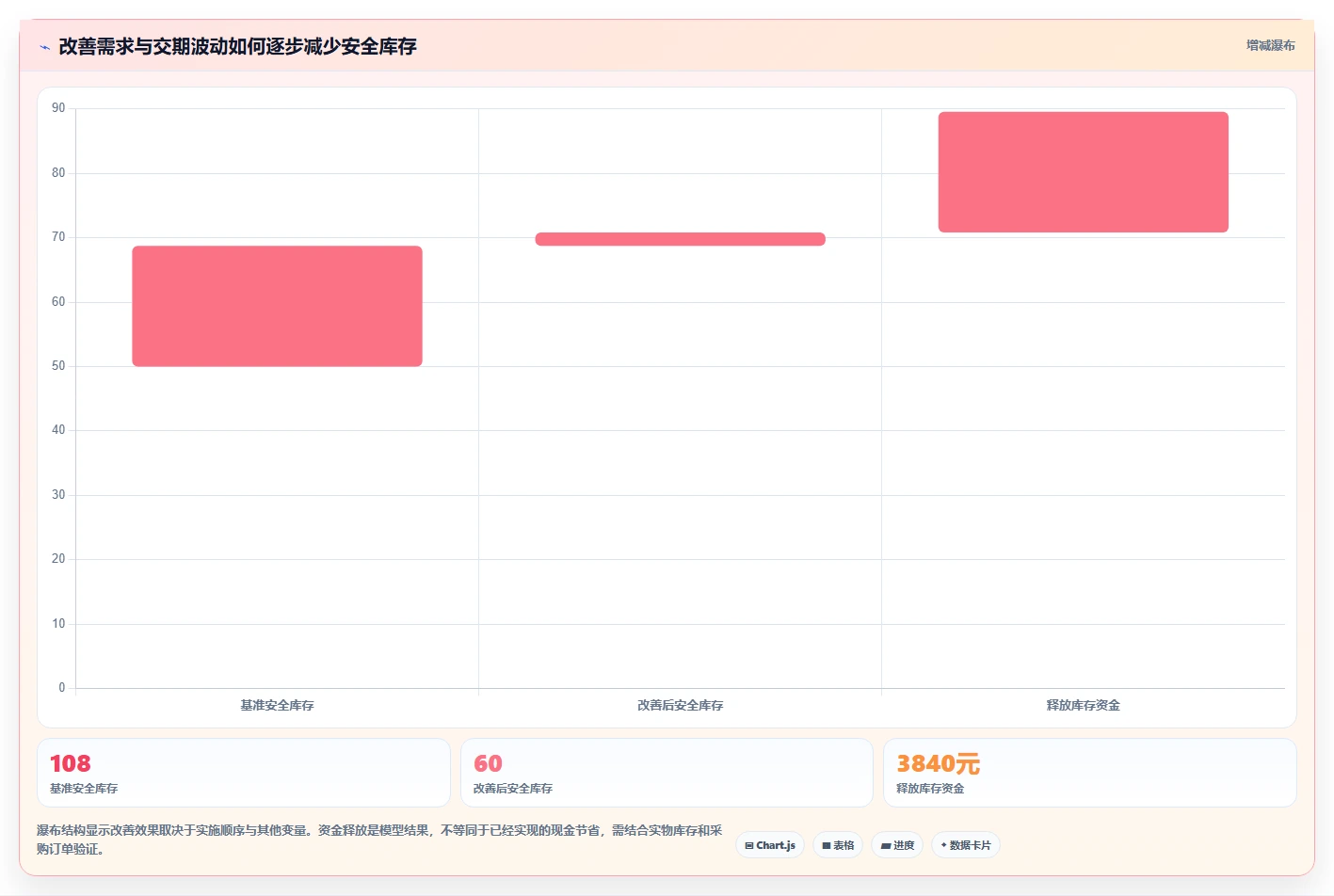Click the 增减瀑布 tag in the header
This screenshot has height=896, width=1334.
point(1270,45)
